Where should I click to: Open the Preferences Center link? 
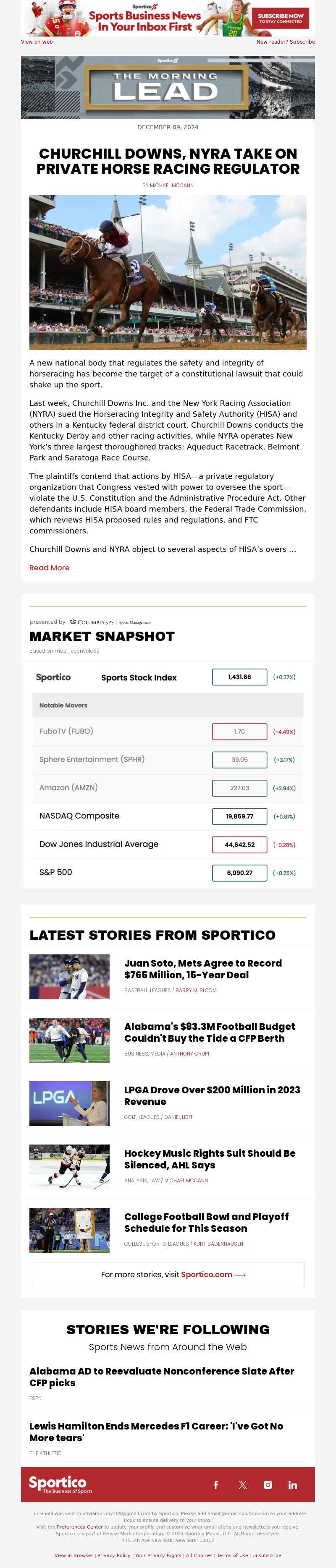click(80, 1526)
